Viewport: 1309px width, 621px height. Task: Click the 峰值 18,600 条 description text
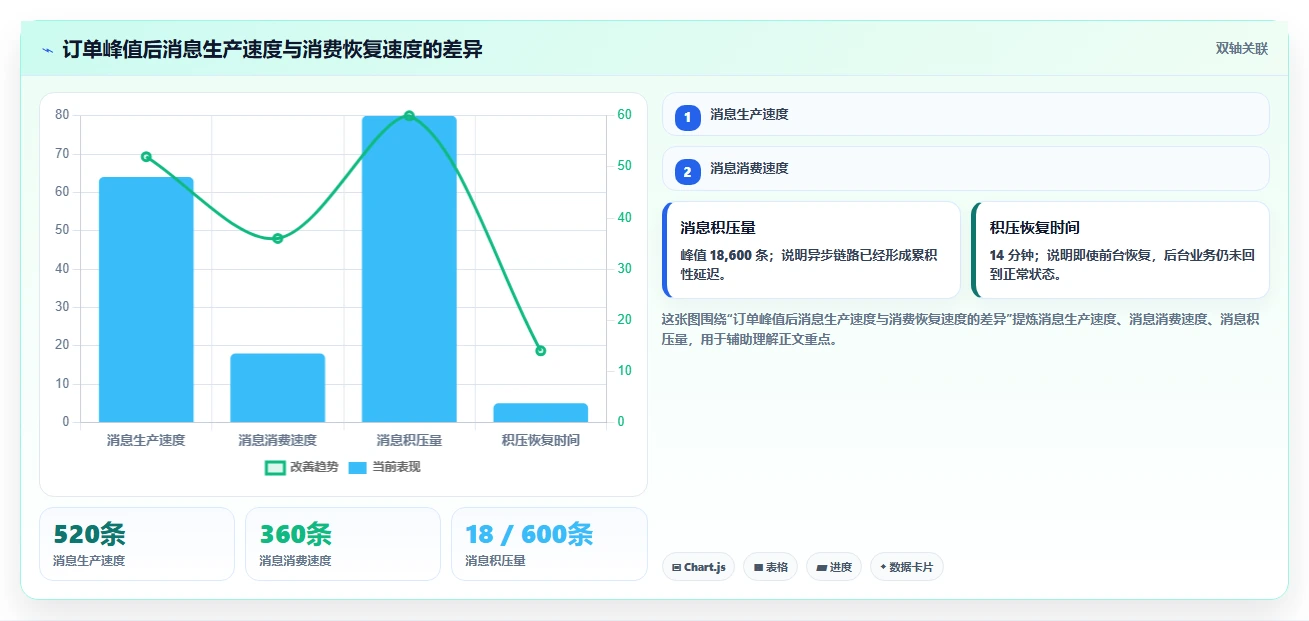[808, 264]
